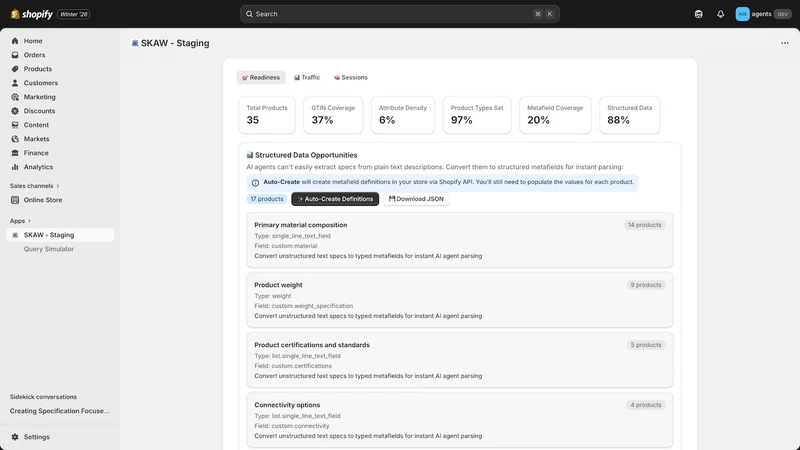
Task: Click Field: custom.connectivity text
Action: (x=292, y=426)
